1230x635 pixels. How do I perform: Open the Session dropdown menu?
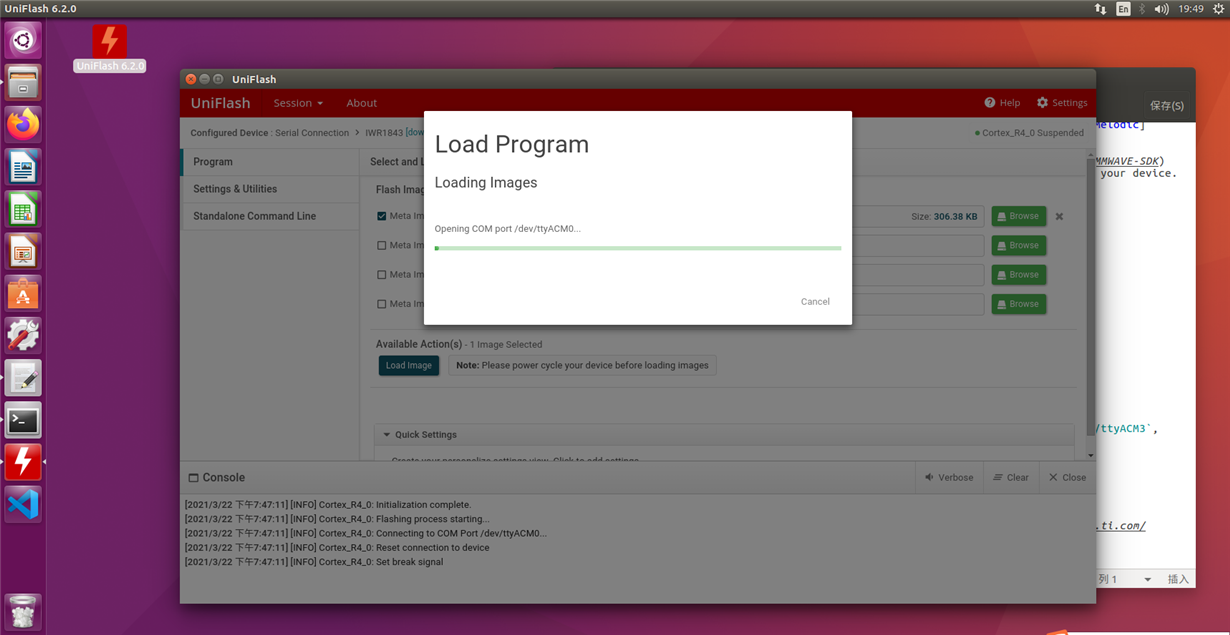[298, 103]
